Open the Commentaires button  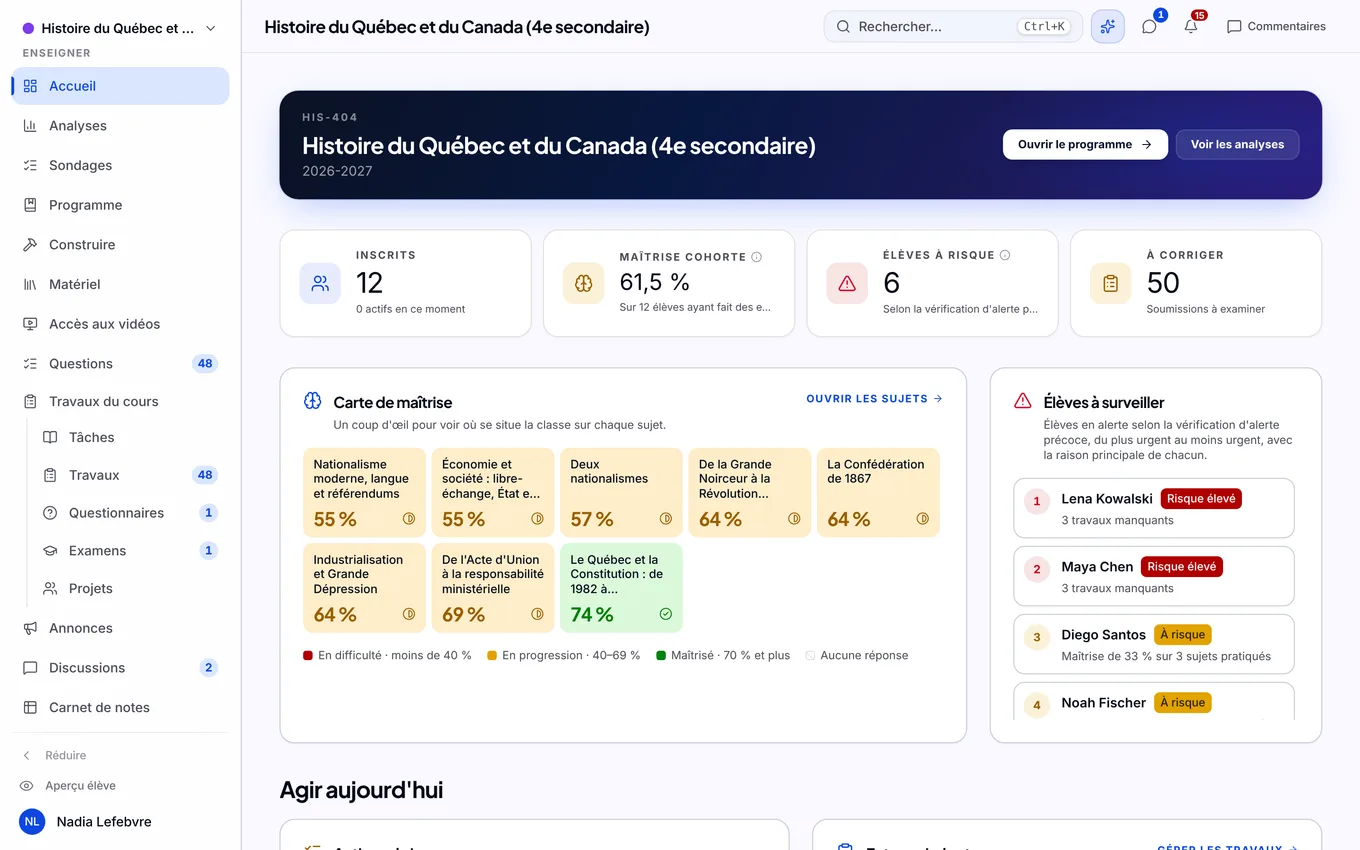coord(1276,27)
